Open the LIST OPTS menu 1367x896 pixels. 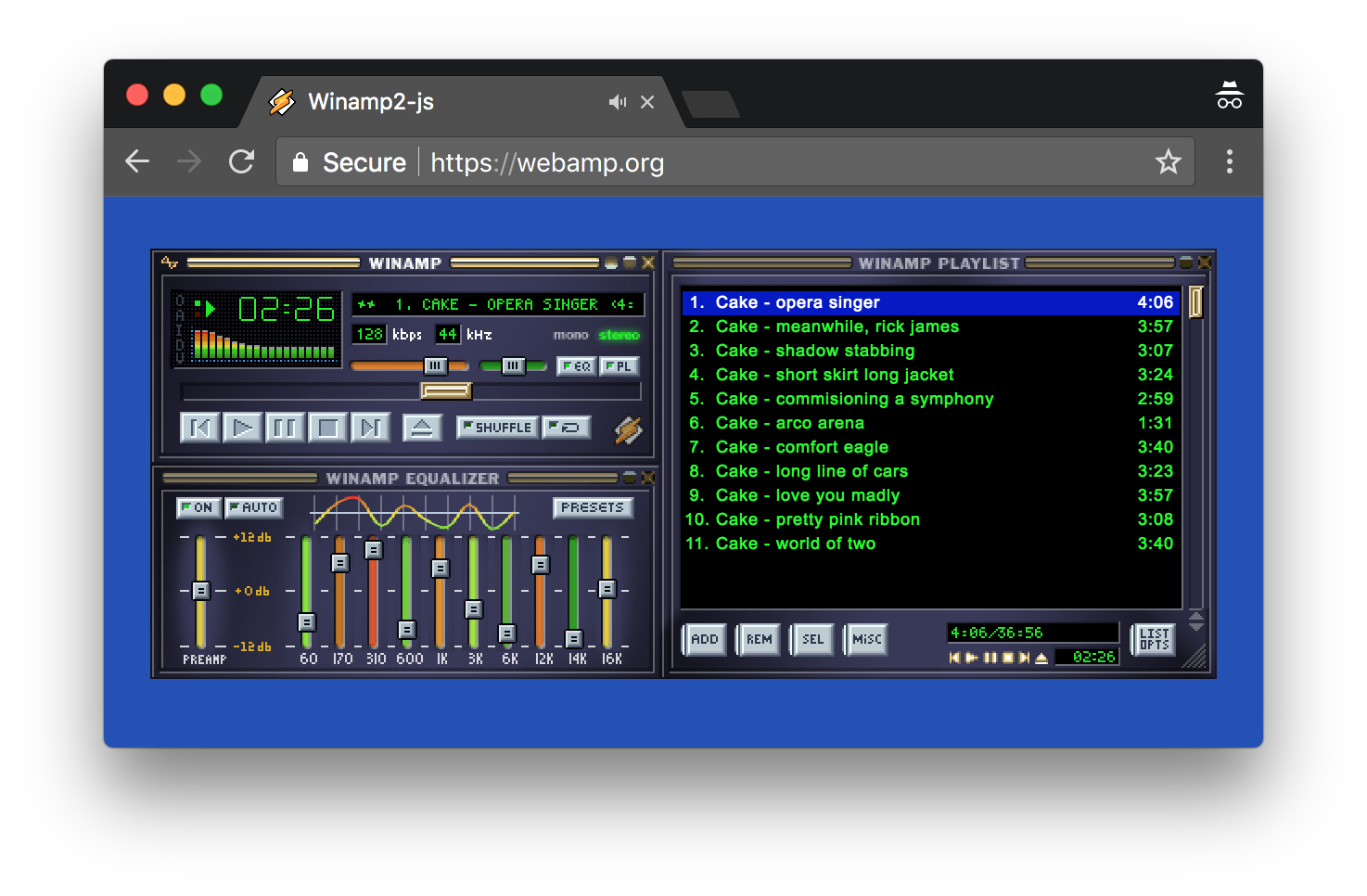click(x=1153, y=639)
